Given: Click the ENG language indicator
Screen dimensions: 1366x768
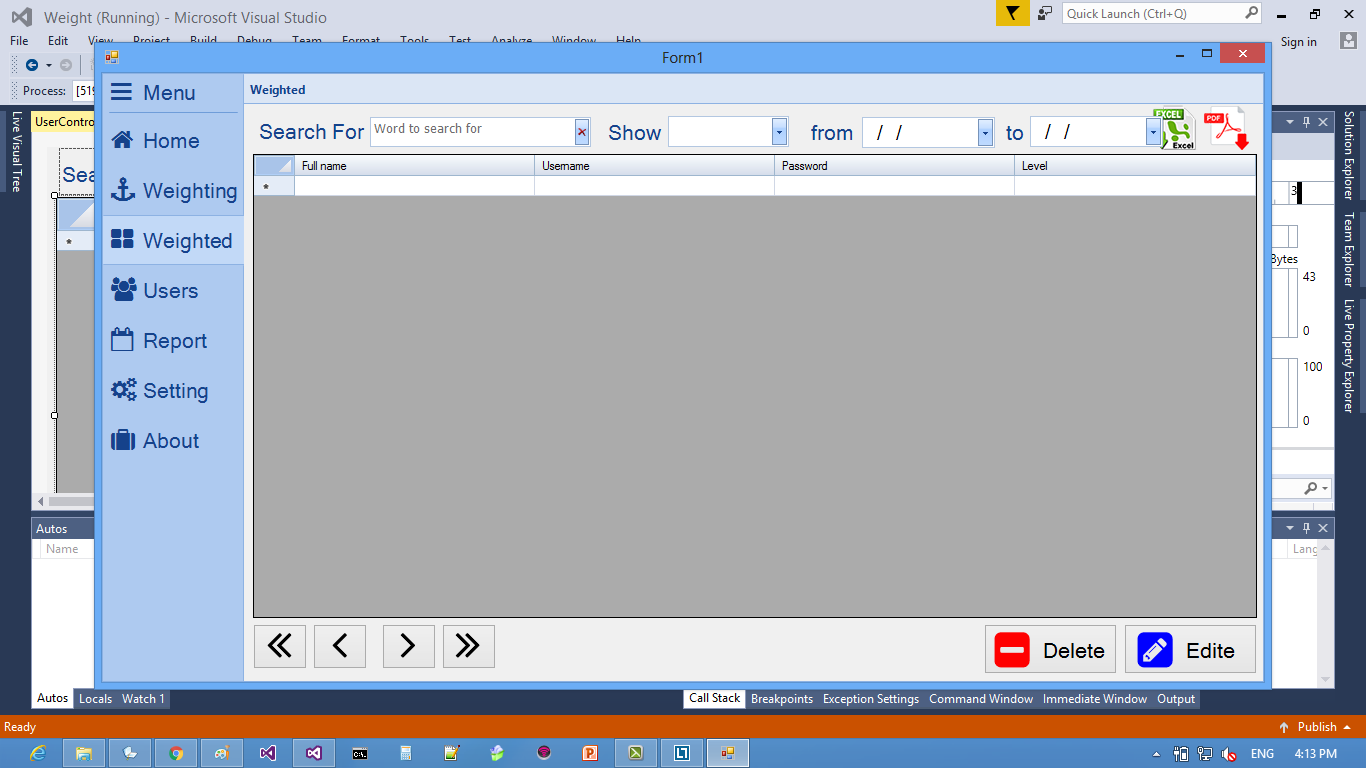Looking at the screenshot, I should (1262, 754).
